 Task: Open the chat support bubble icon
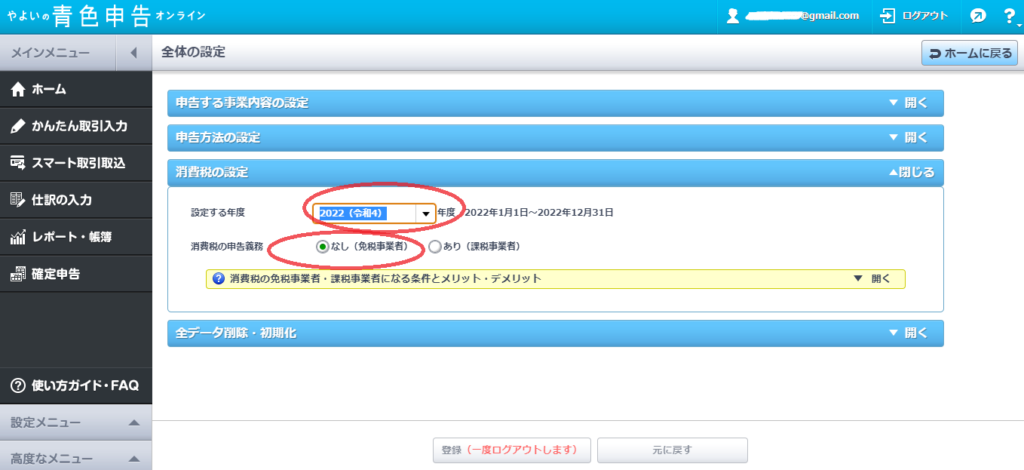pos(978,16)
